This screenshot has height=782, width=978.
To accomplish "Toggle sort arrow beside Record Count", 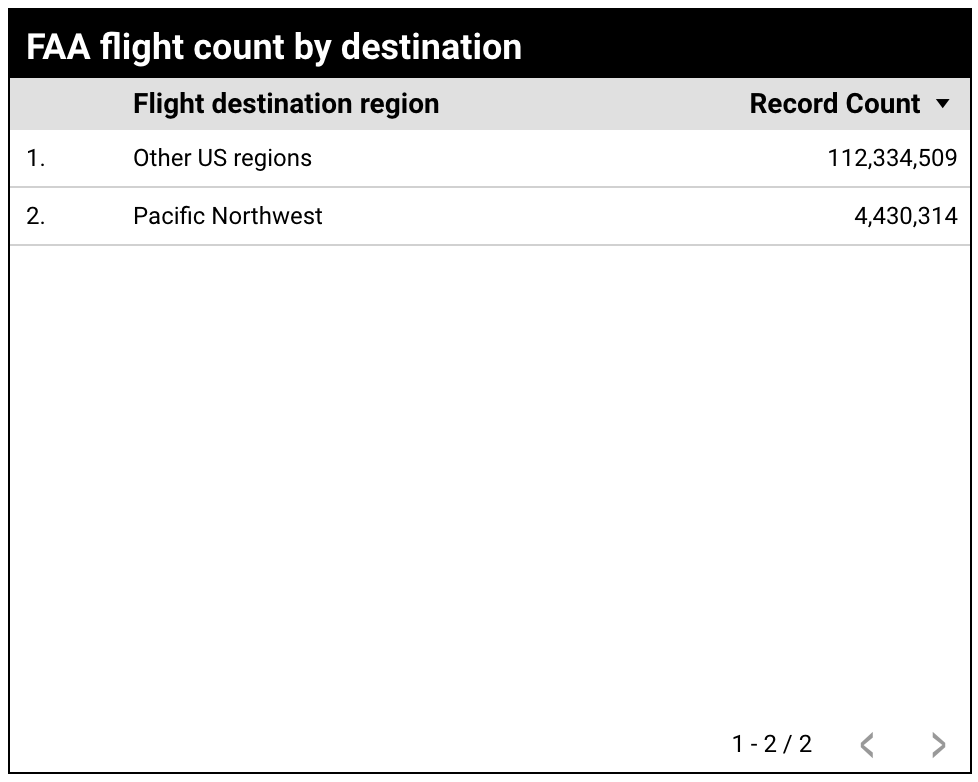I will click(942, 104).
